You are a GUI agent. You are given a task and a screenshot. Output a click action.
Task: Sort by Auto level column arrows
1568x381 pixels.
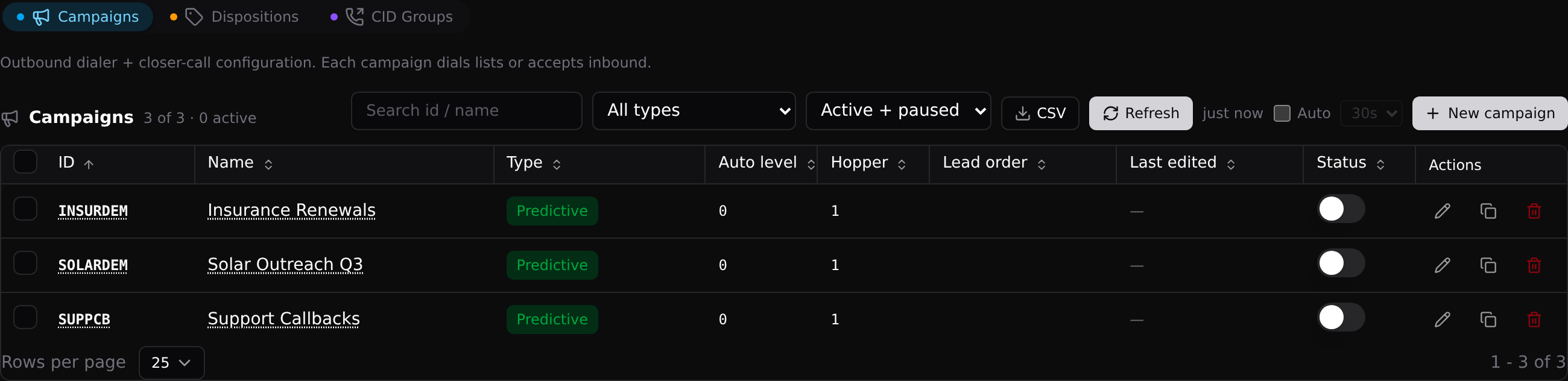[811, 165]
